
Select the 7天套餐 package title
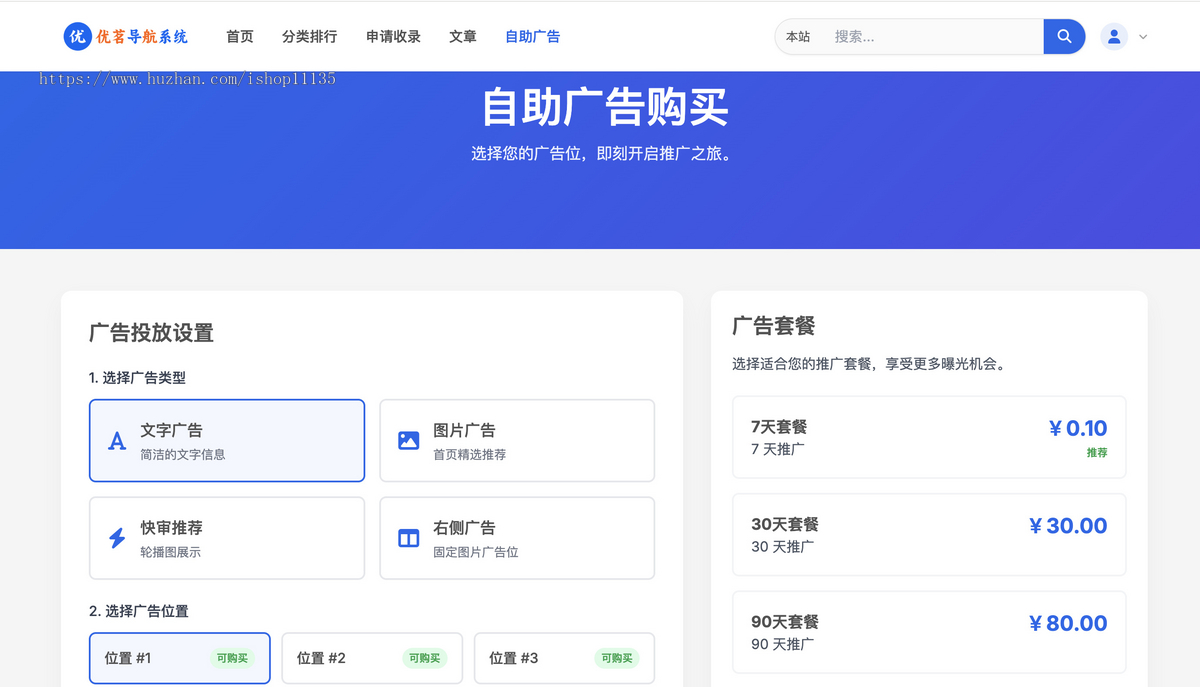[779, 427]
